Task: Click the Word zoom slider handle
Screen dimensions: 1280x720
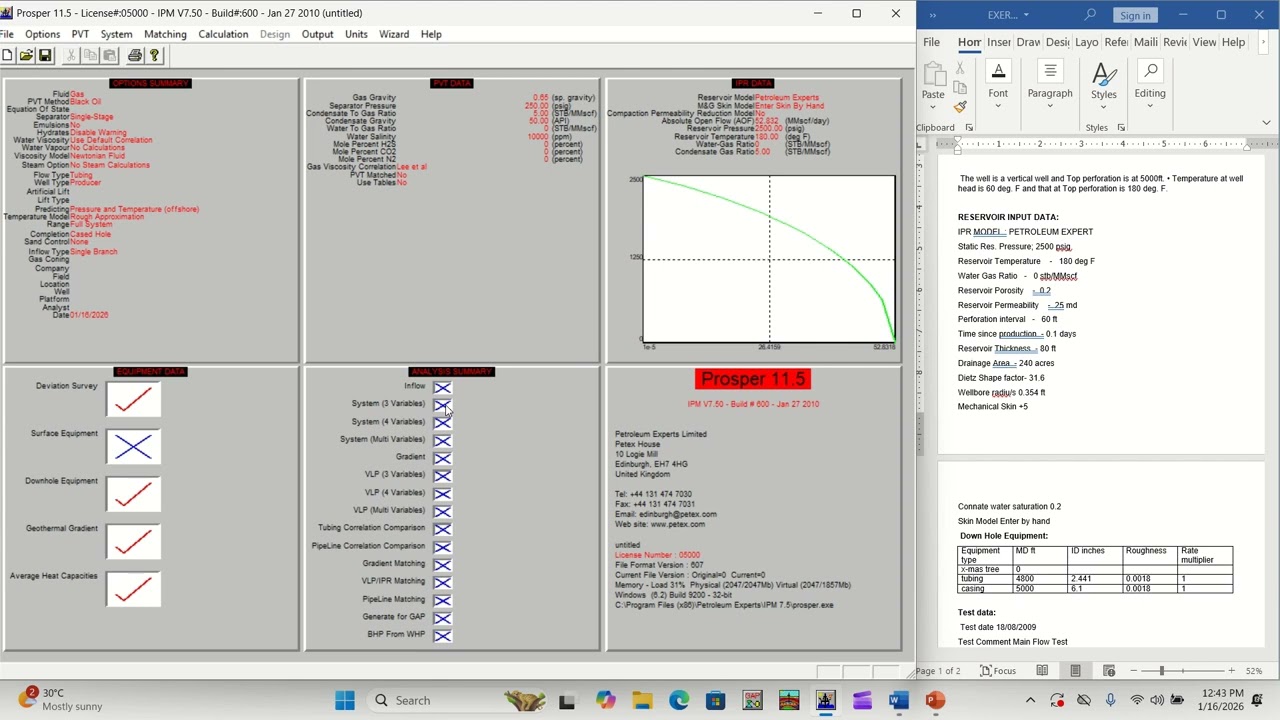Action: [1161, 671]
